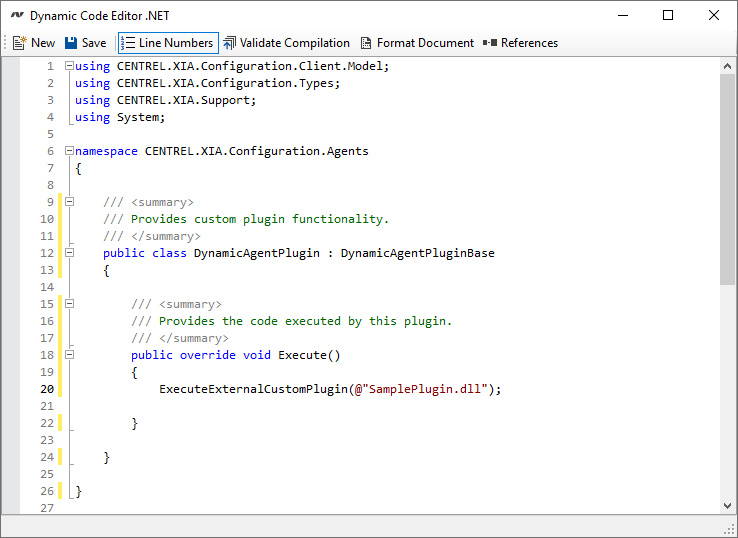Click "CENTREL.XIA.Configuration.Client.Model;" text
The width and height of the screenshot is (738, 538).
point(253,66)
